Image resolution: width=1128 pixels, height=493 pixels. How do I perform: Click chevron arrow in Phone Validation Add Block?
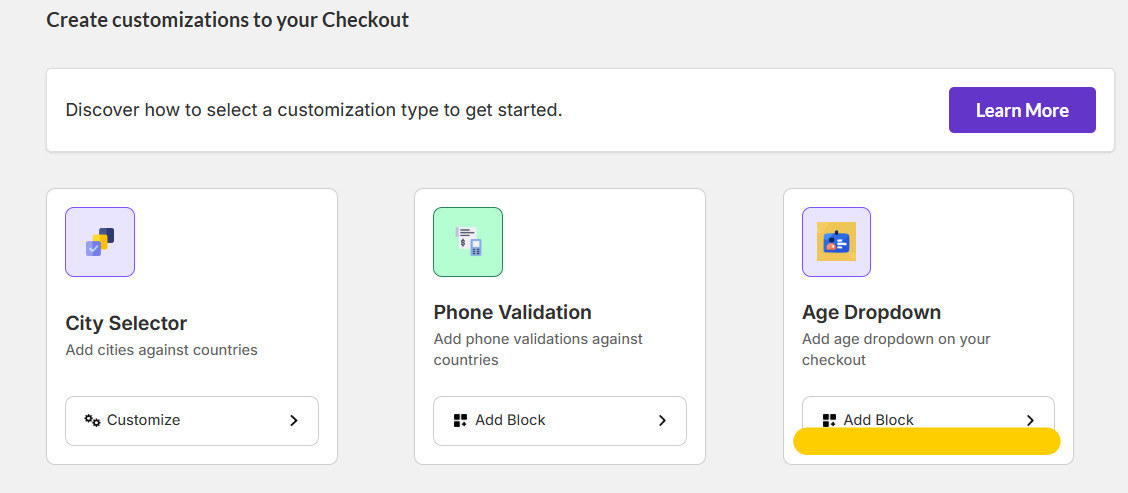pos(662,420)
